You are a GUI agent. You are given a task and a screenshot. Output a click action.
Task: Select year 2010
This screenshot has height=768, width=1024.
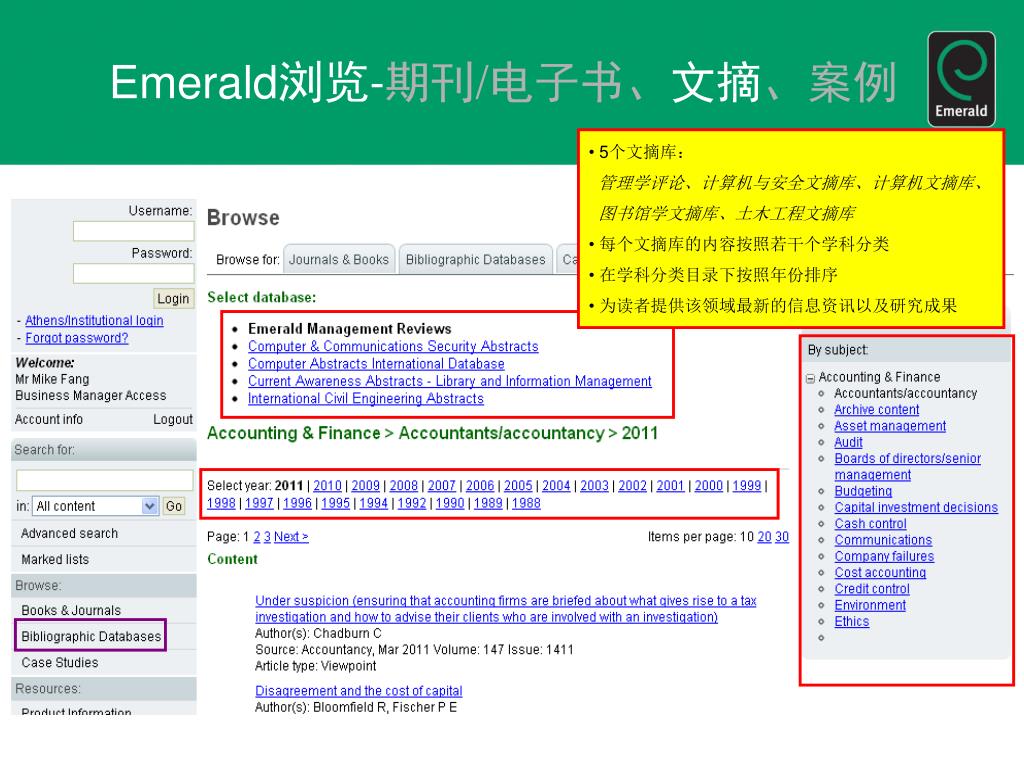(327, 486)
